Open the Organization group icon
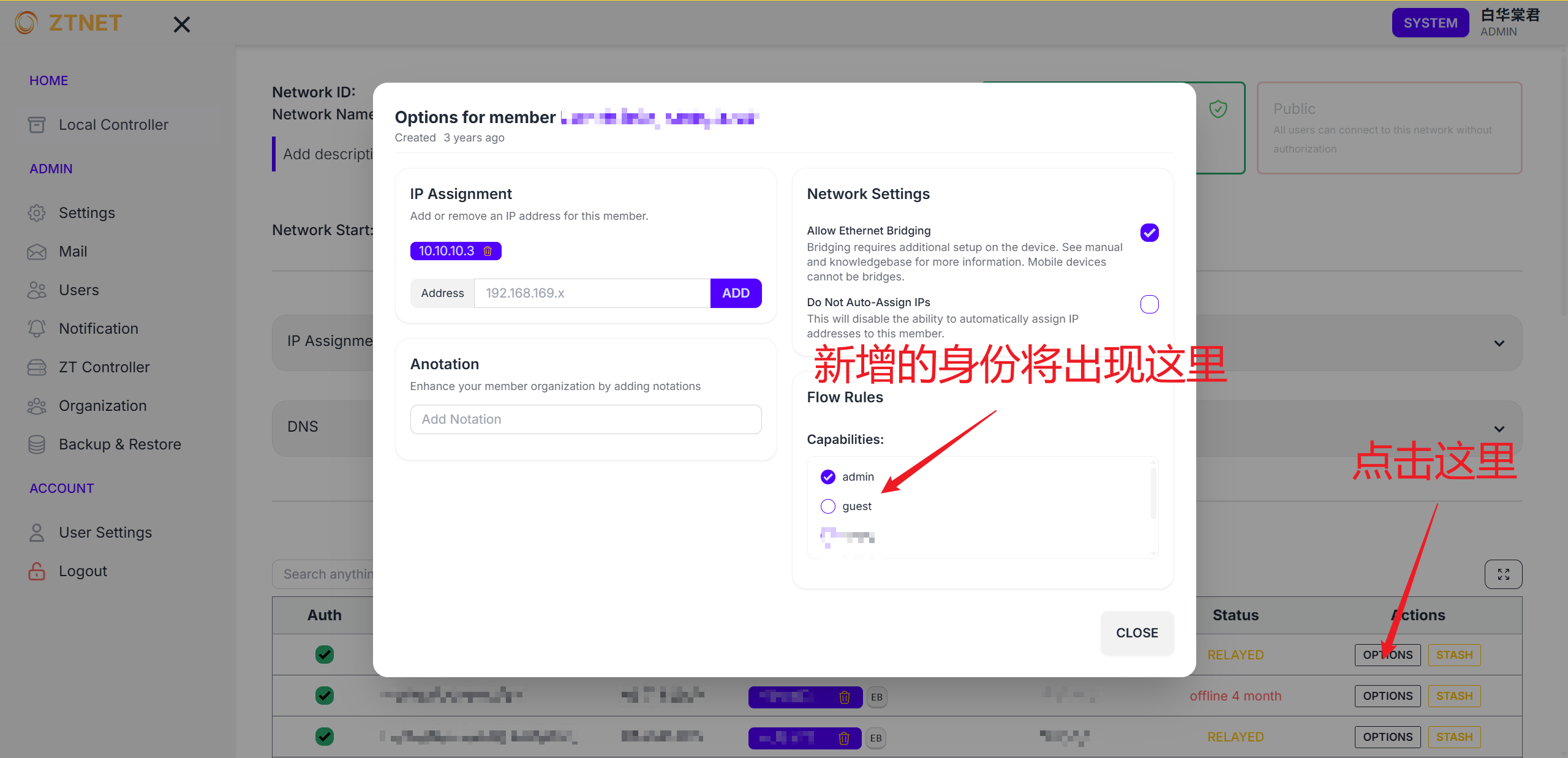This screenshot has width=1568, height=758. pyautogui.click(x=37, y=406)
